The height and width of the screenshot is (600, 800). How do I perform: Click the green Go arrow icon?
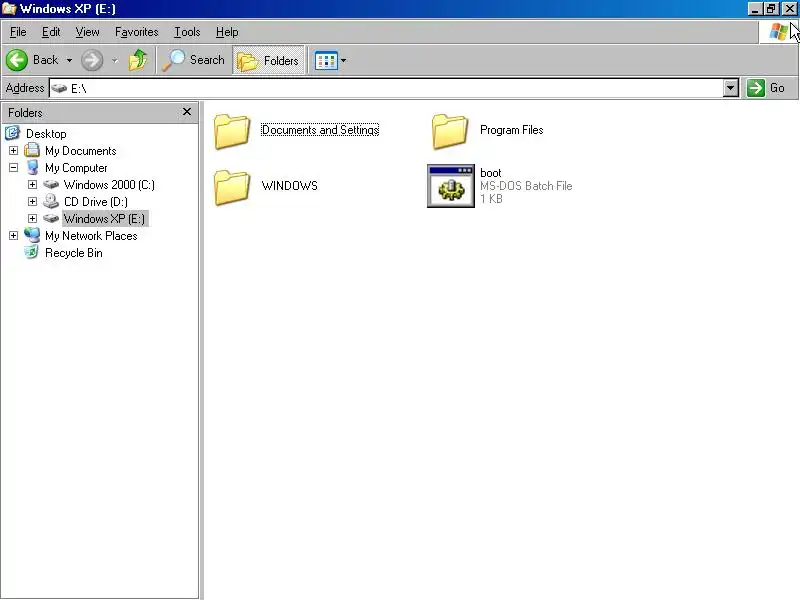click(756, 88)
